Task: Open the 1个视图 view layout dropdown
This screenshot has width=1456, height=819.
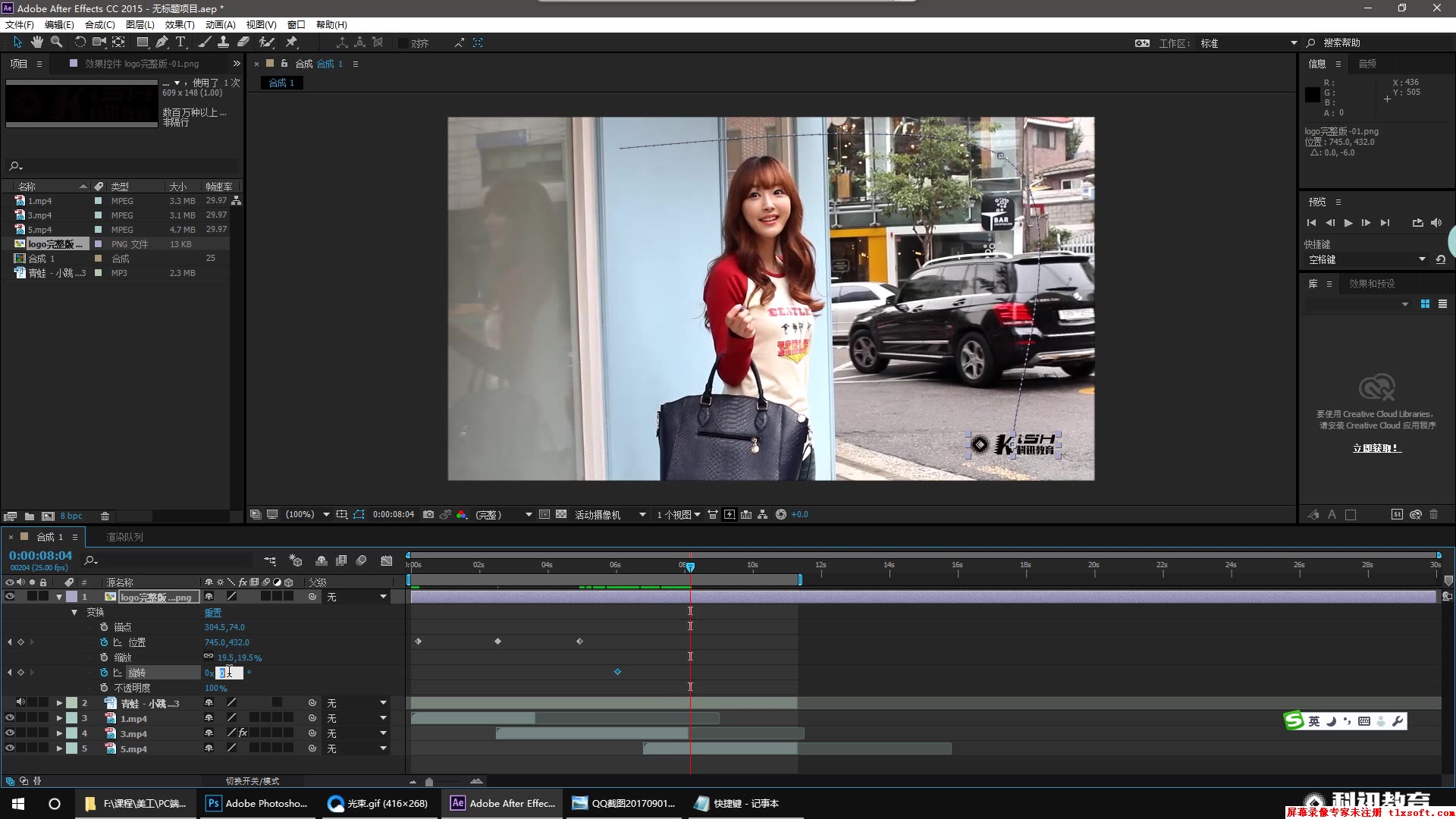Action: tap(679, 514)
